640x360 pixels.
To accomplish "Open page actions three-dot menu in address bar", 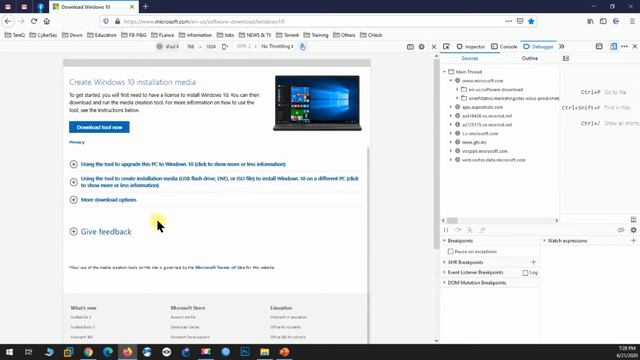I will click(509, 21).
